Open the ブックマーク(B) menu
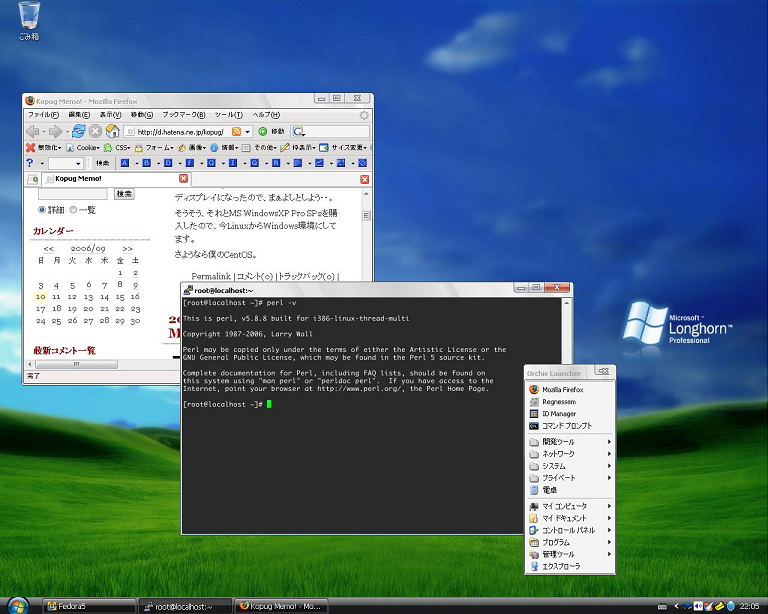The height and width of the screenshot is (614, 768). pos(184,115)
